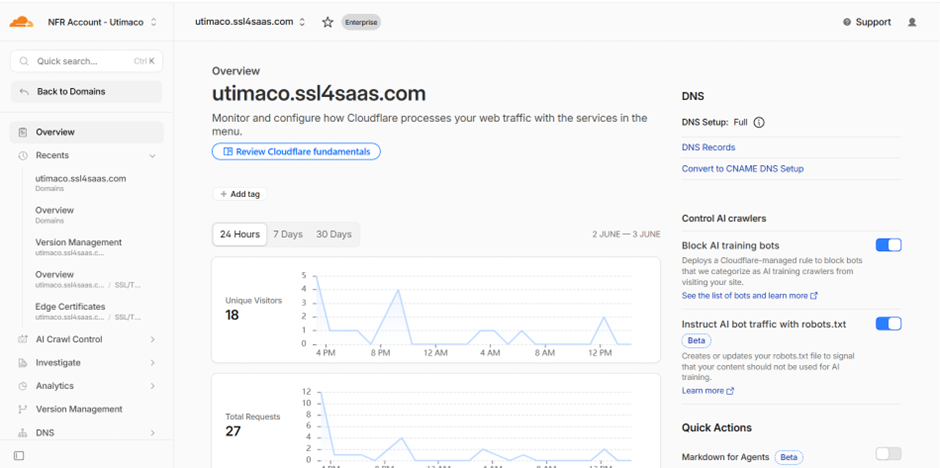Open Convert to CNAME DNS Setup link
The height and width of the screenshot is (468, 940).
(x=742, y=169)
